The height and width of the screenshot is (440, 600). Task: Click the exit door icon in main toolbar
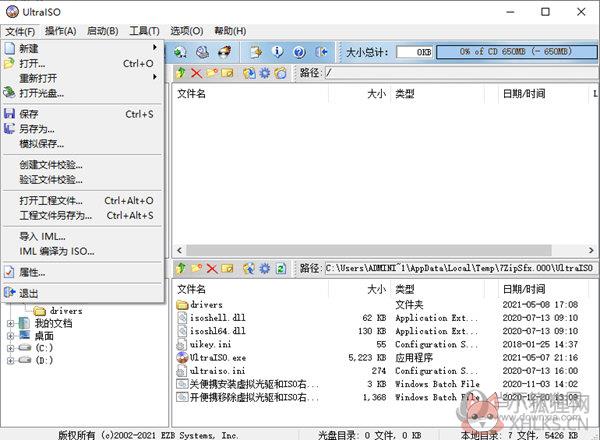(x=321, y=52)
